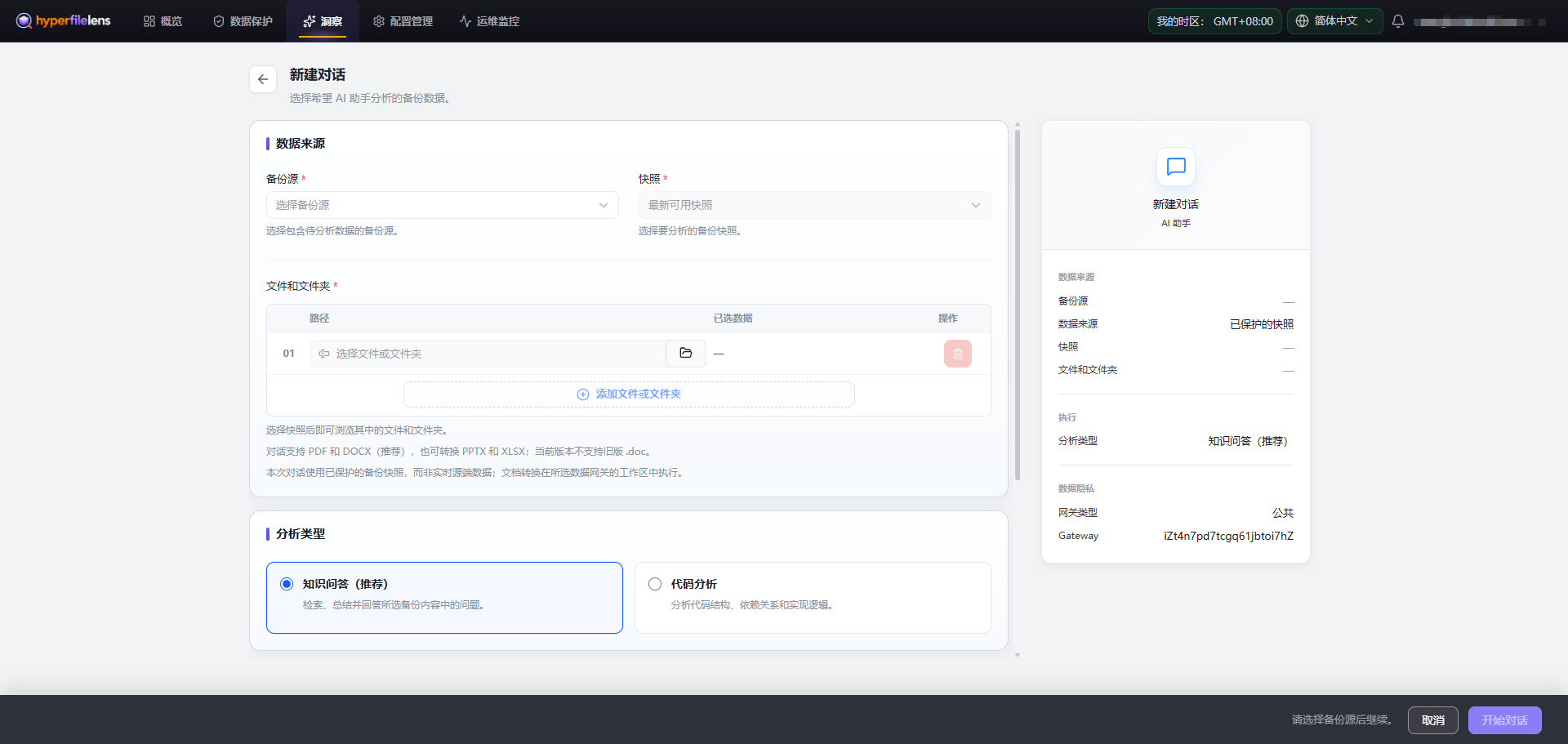Click the globe language icon

point(1302,21)
